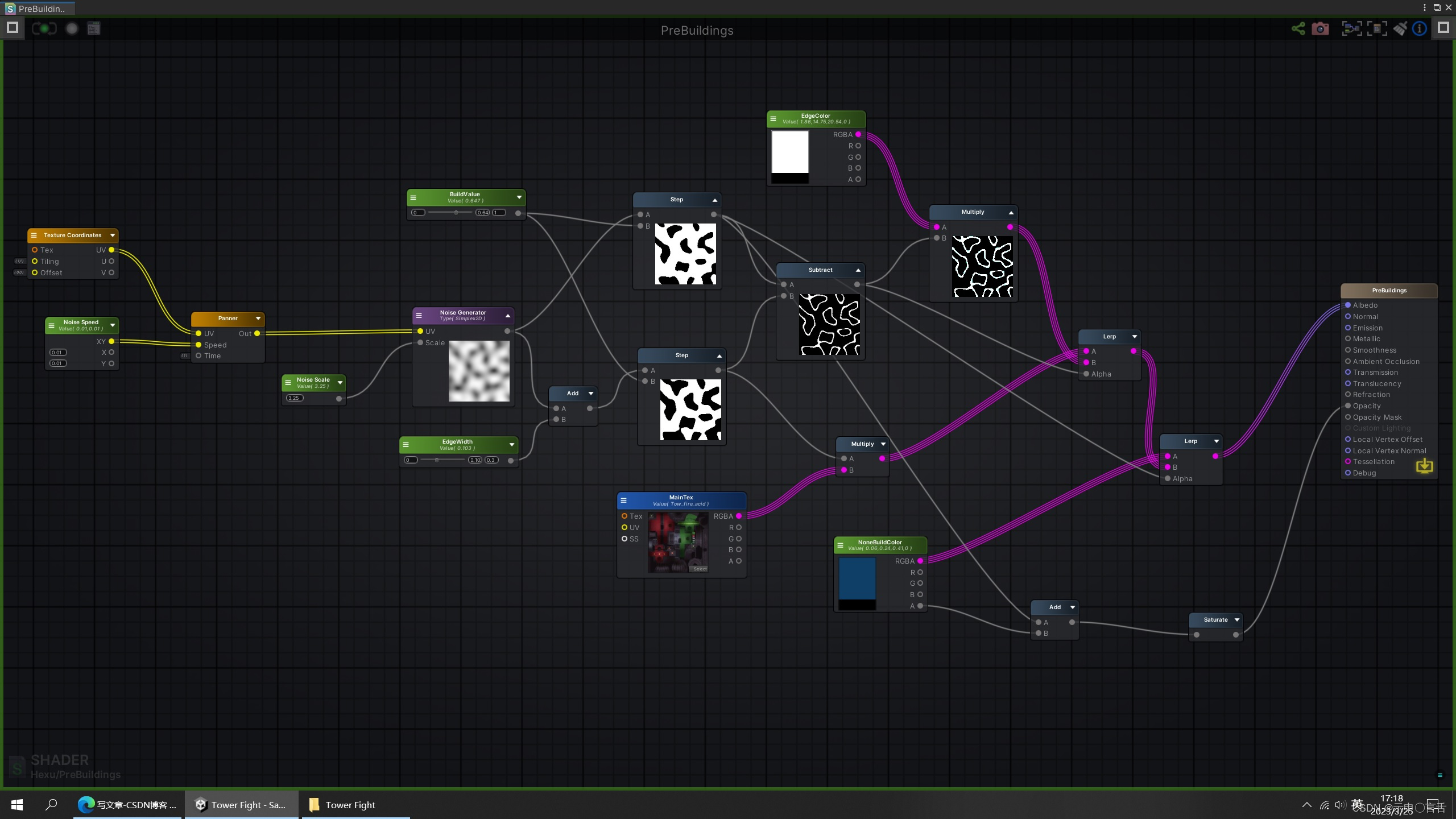
Task: Focus on the master node icon
Action: tap(1377, 28)
